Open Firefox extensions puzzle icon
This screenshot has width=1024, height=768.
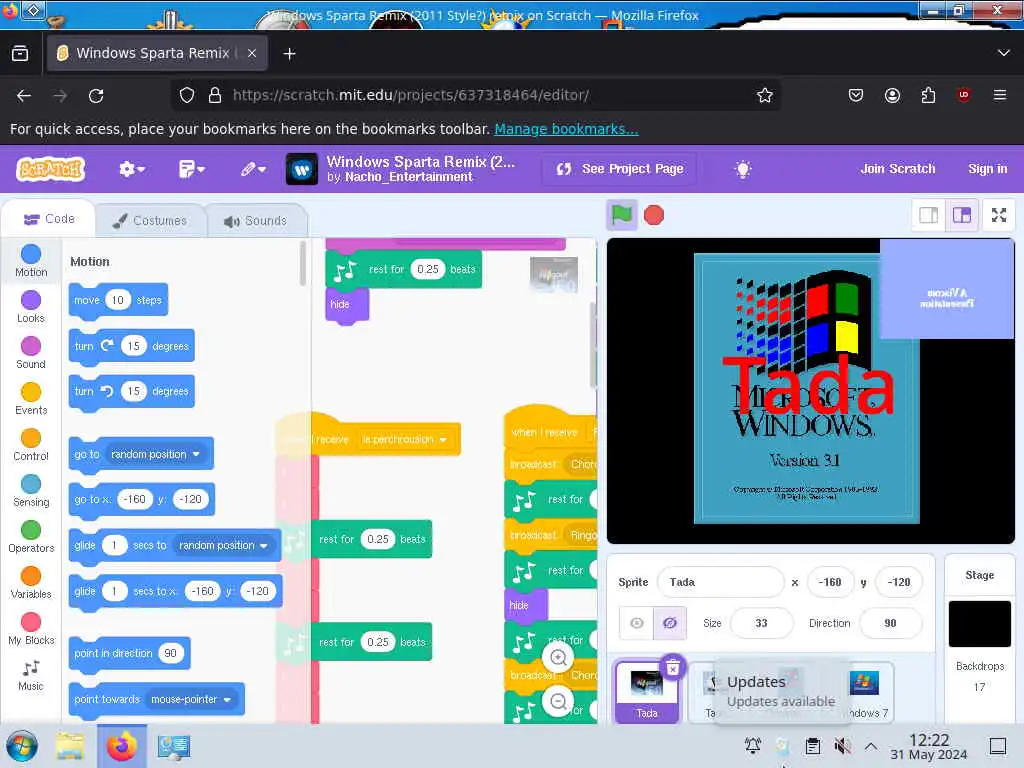click(x=928, y=95)
